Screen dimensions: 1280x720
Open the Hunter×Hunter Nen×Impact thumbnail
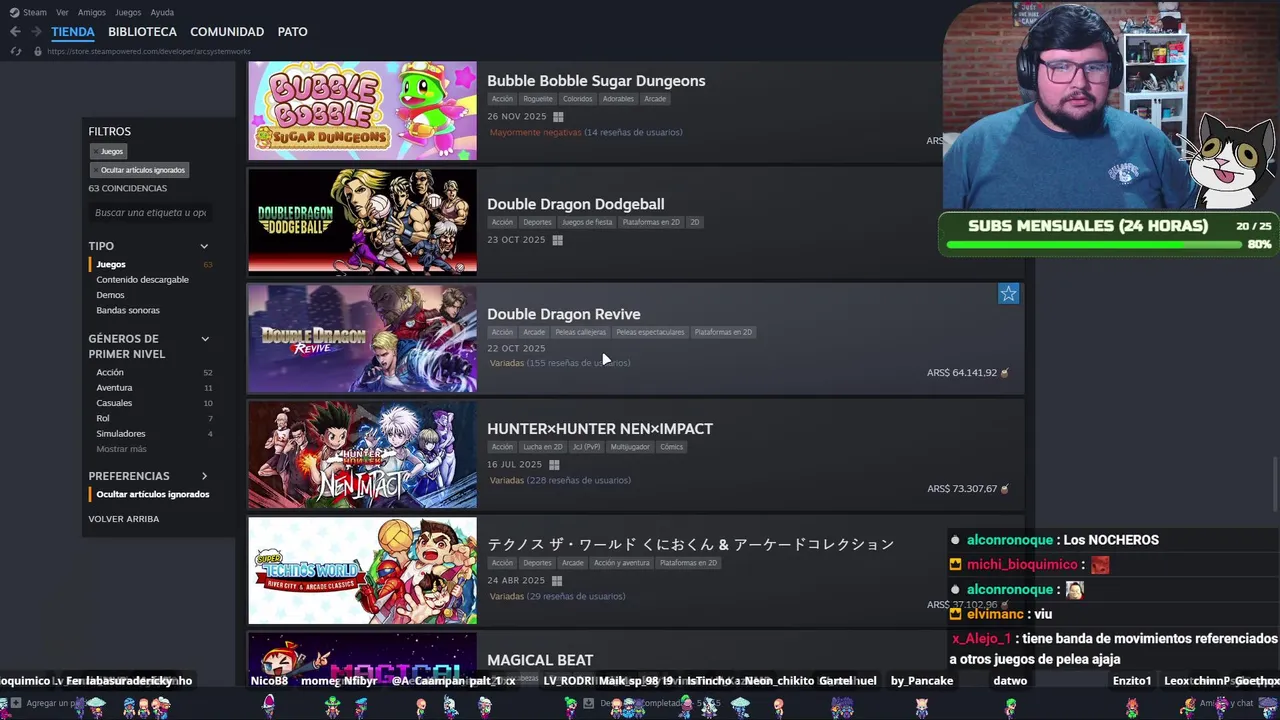pyautogui.click(x=362, y=454)
